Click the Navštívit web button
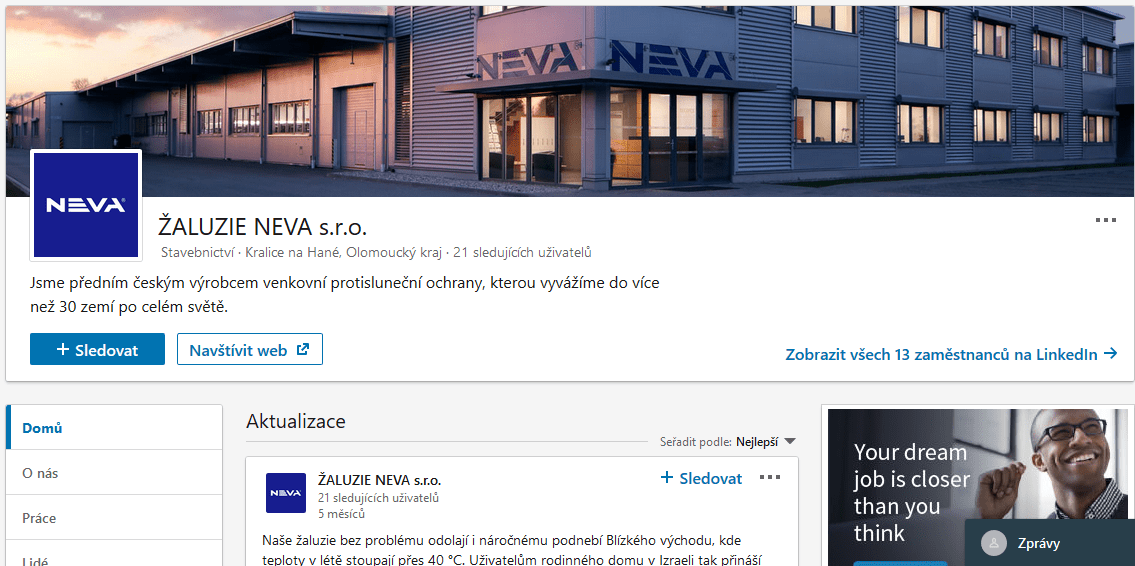Image resolution: width=1135 pixels, height=566 pixels. click(250, 350)
